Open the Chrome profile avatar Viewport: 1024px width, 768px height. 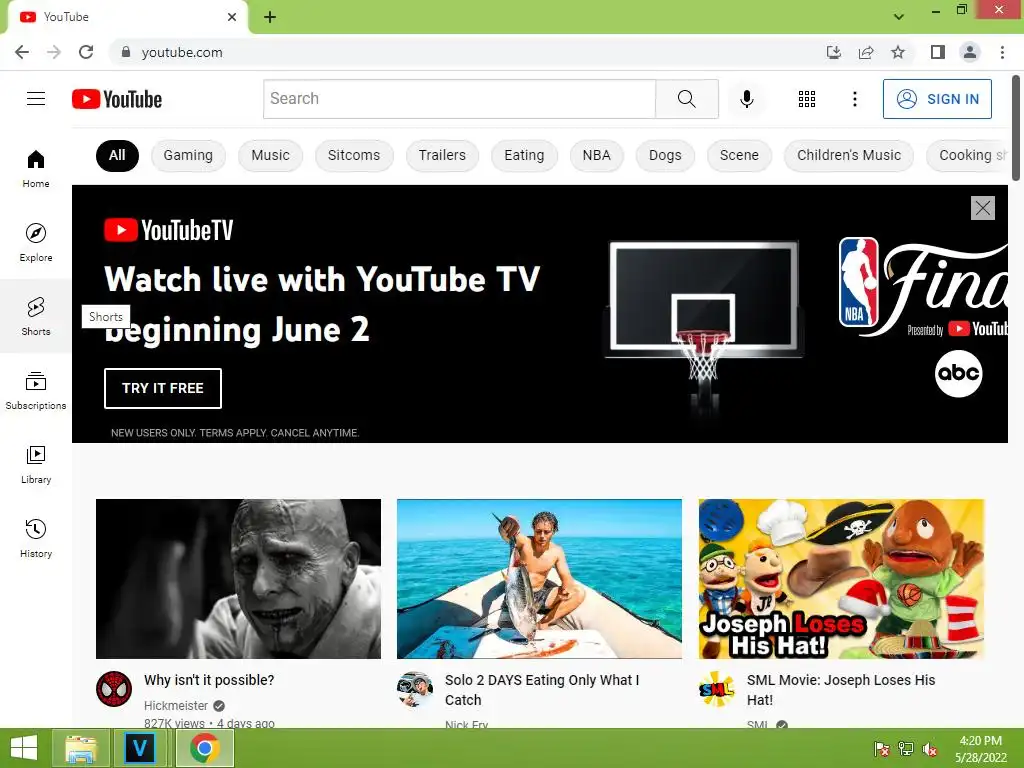970,52
